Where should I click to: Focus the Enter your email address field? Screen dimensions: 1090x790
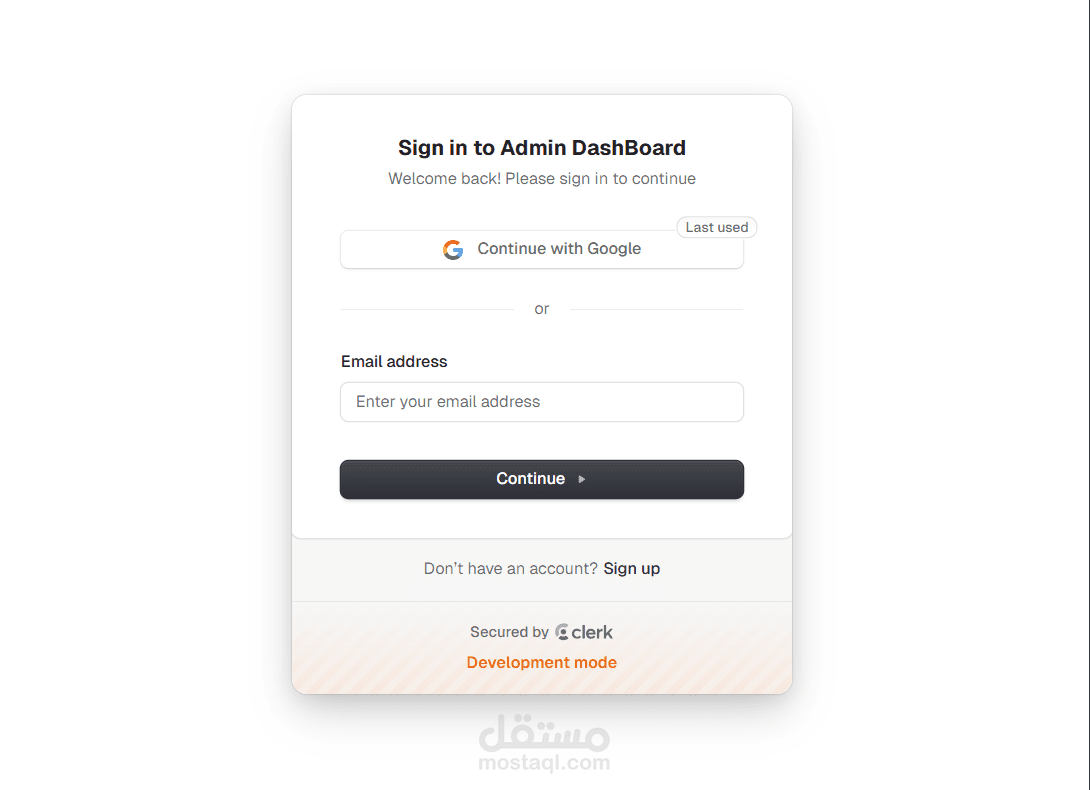tap(541, 402)
